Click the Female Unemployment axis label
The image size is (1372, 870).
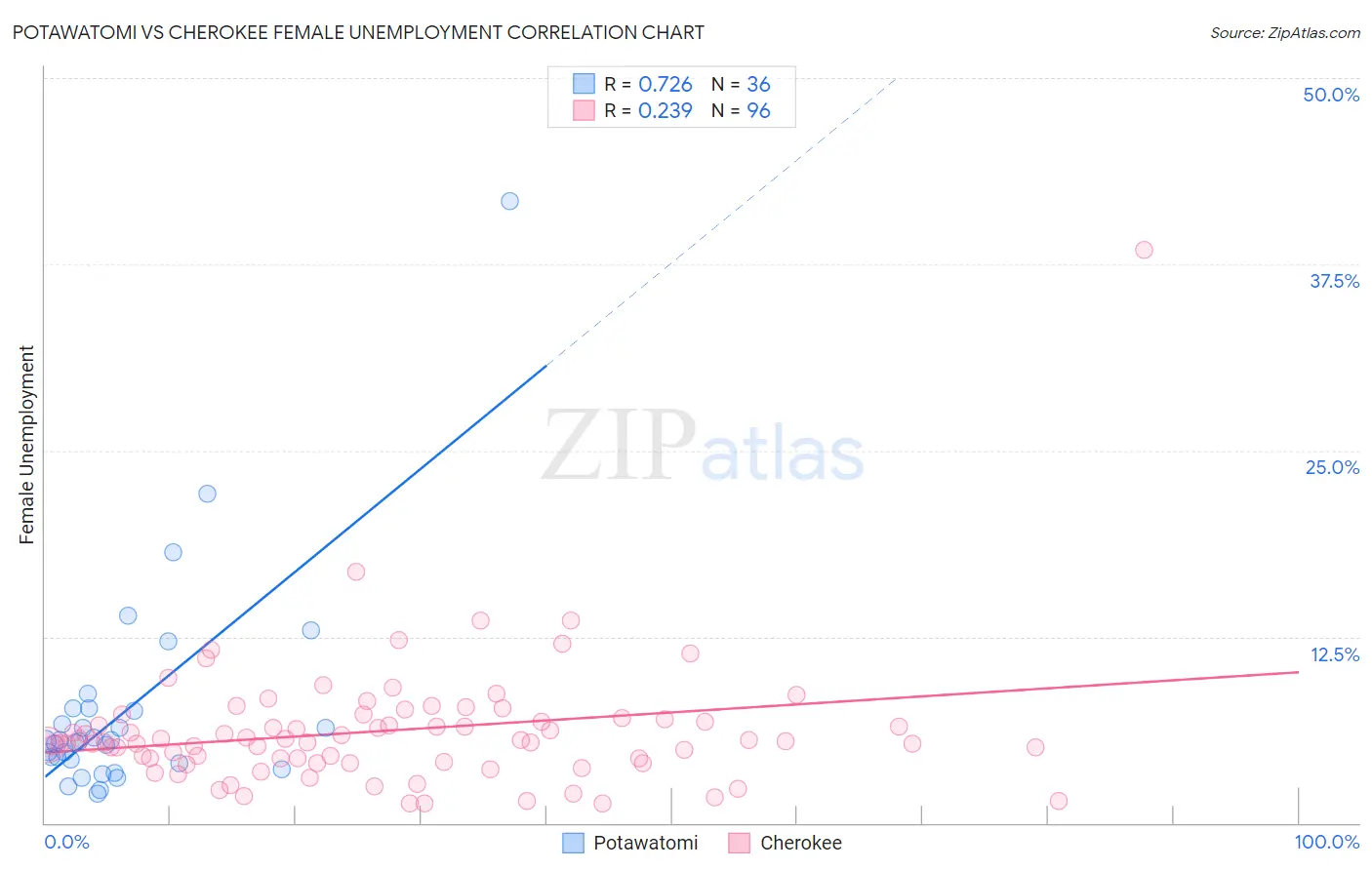pyautogui.click(x=26, y=445)
